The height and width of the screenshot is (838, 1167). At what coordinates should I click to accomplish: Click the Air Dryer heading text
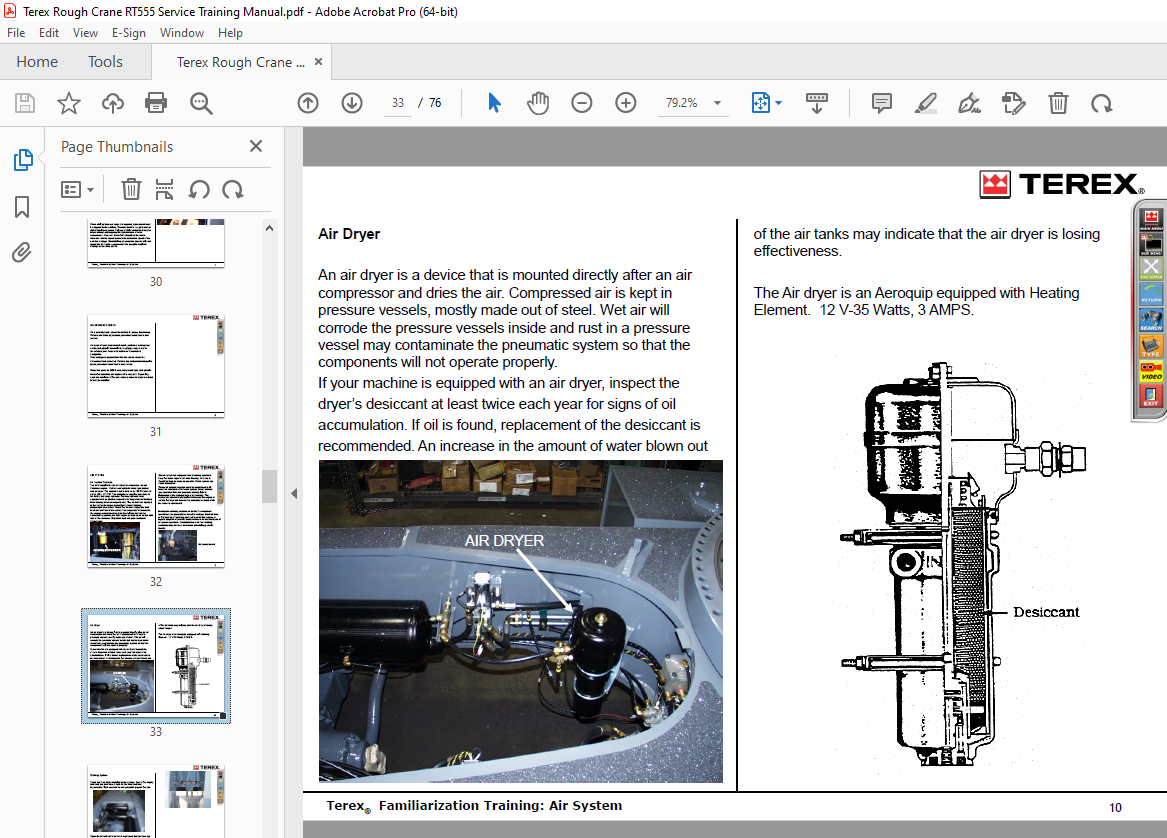point(349,234)
